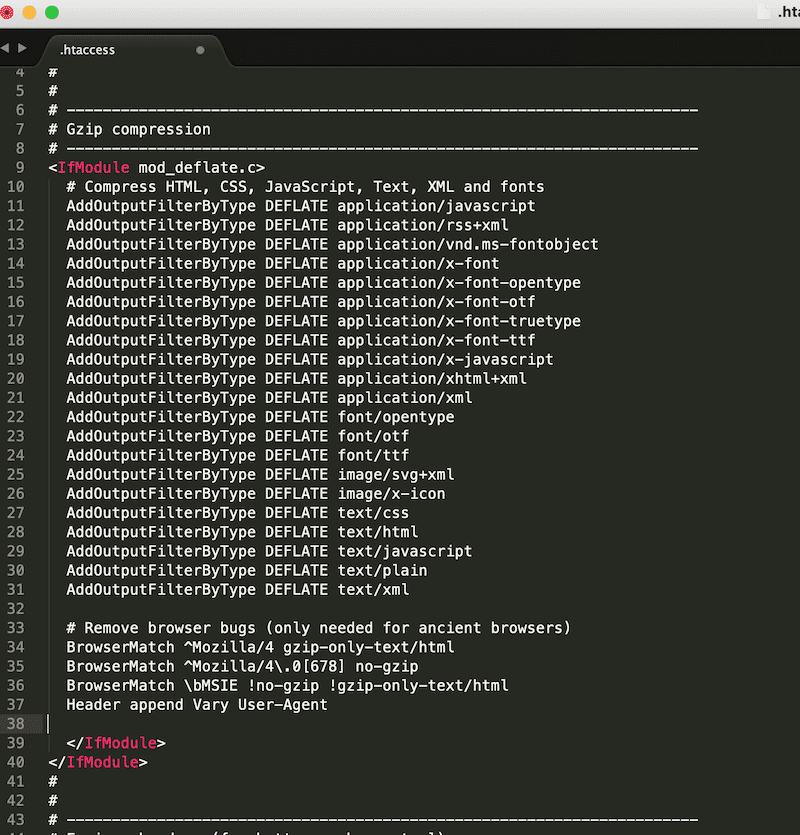Click the '# Gzip compression' comment

tap(129, 129)
